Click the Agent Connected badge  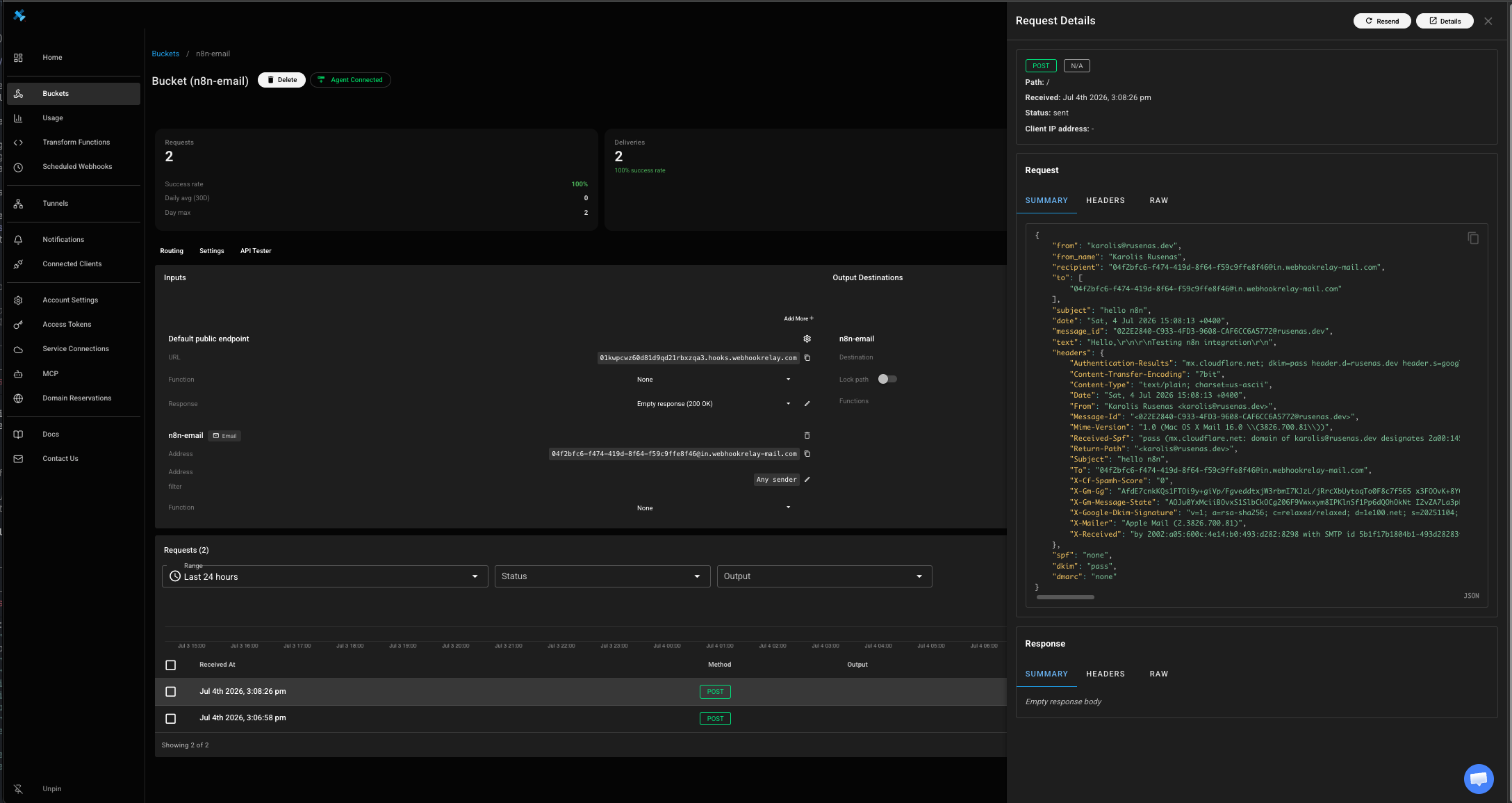tap(350, 80)
